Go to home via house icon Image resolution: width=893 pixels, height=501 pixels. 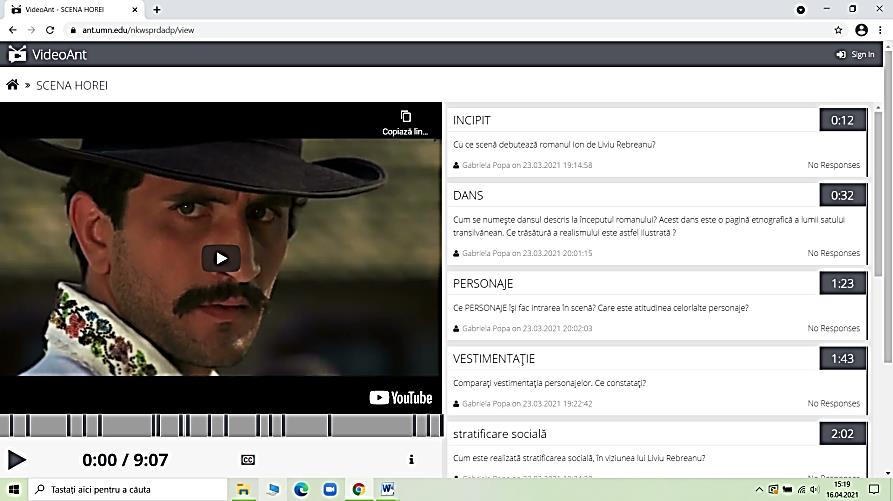pyautogui.click(x=12, y=85)
